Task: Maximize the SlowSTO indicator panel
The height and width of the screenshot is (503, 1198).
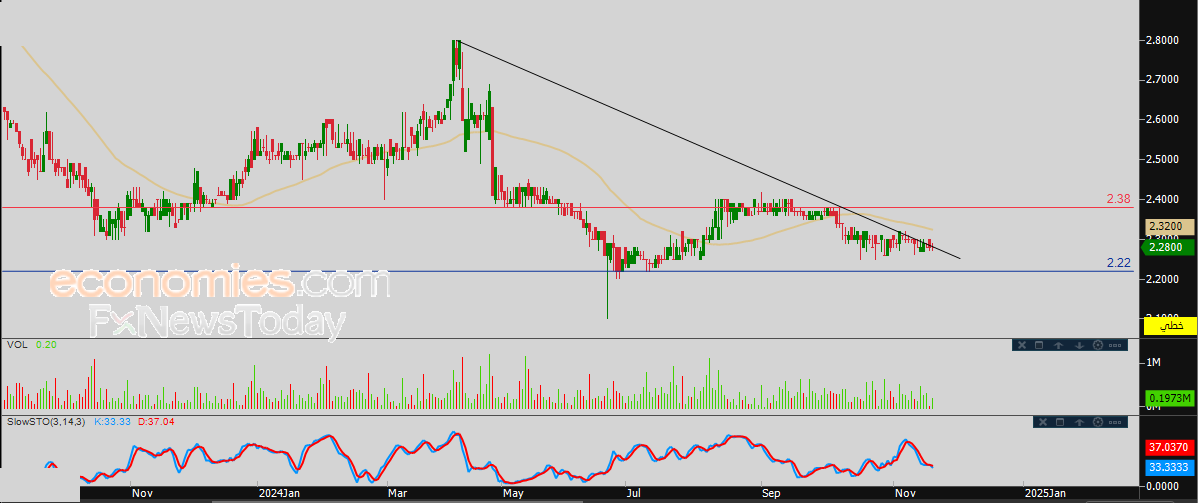Action: (1060, 422)
